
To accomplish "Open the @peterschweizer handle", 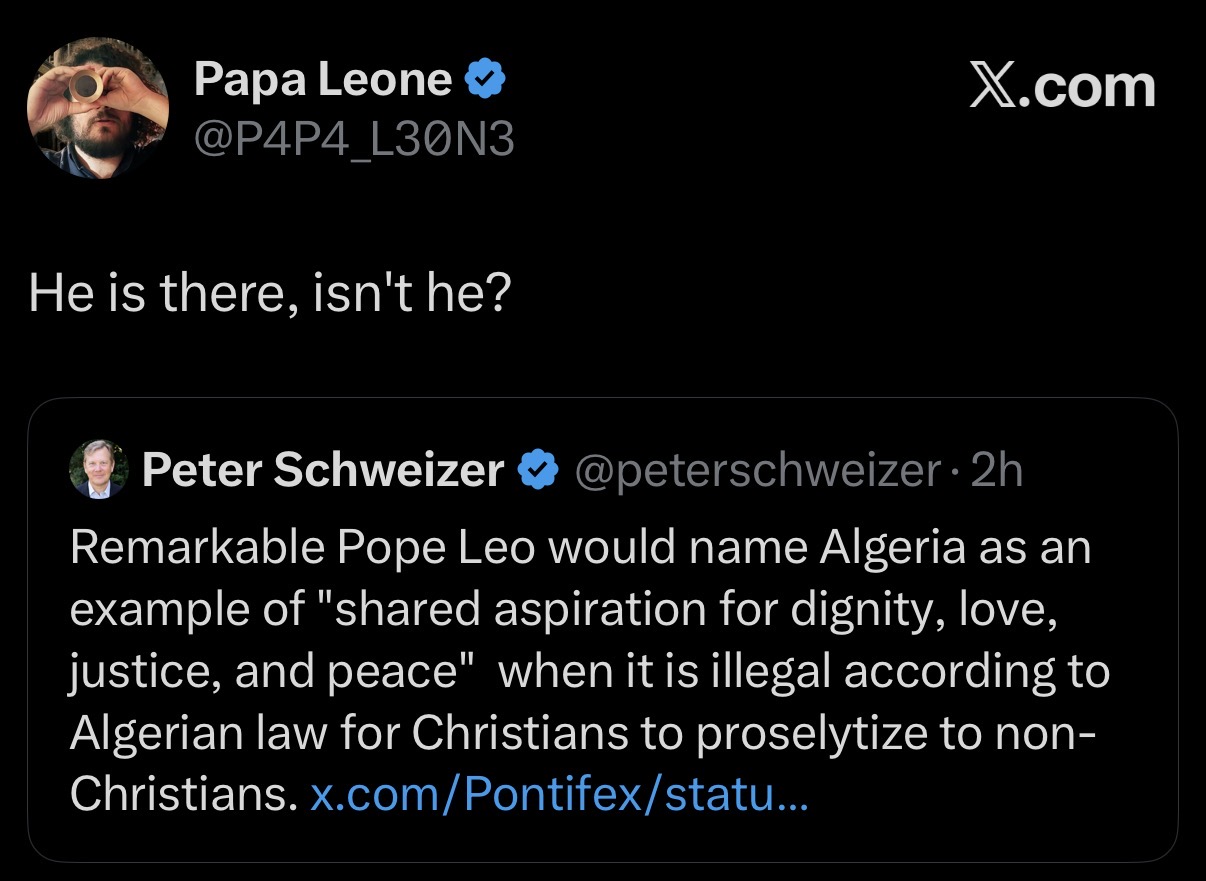I will (x=757, y=469).
